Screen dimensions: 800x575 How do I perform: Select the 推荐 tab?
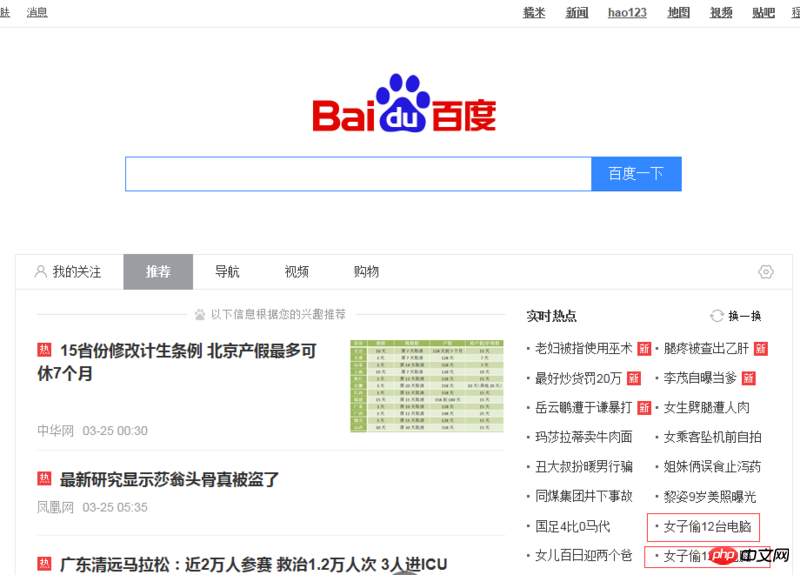tap(158, 271)
